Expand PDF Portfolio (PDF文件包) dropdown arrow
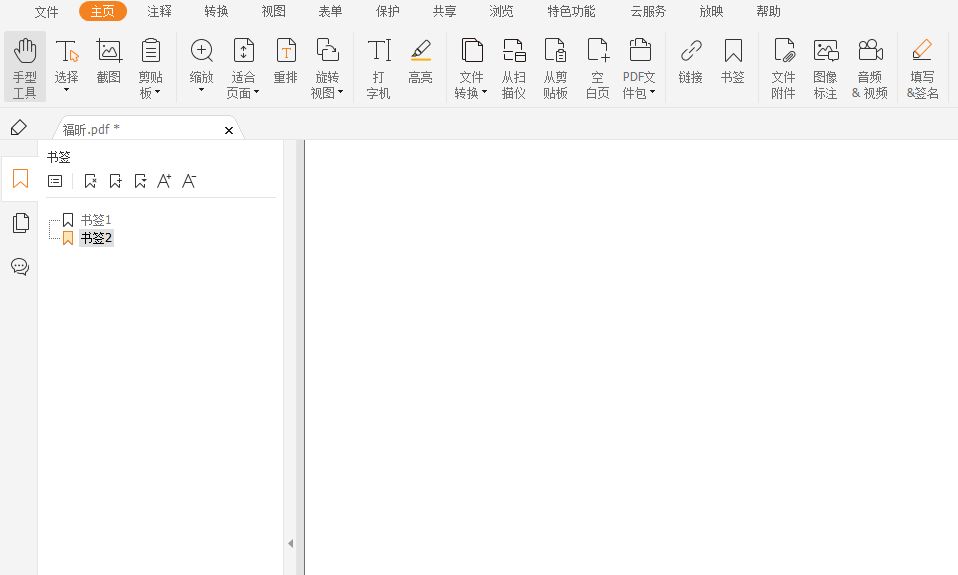This screenshot has height=575, width=958. (x=653, y=92)
